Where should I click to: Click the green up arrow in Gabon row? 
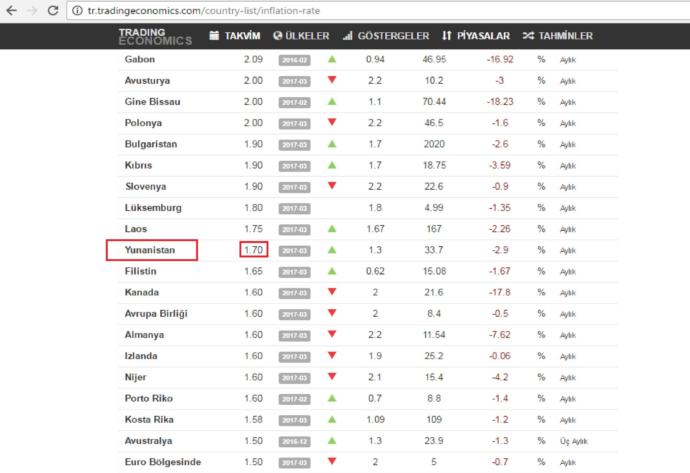point(332,59)
